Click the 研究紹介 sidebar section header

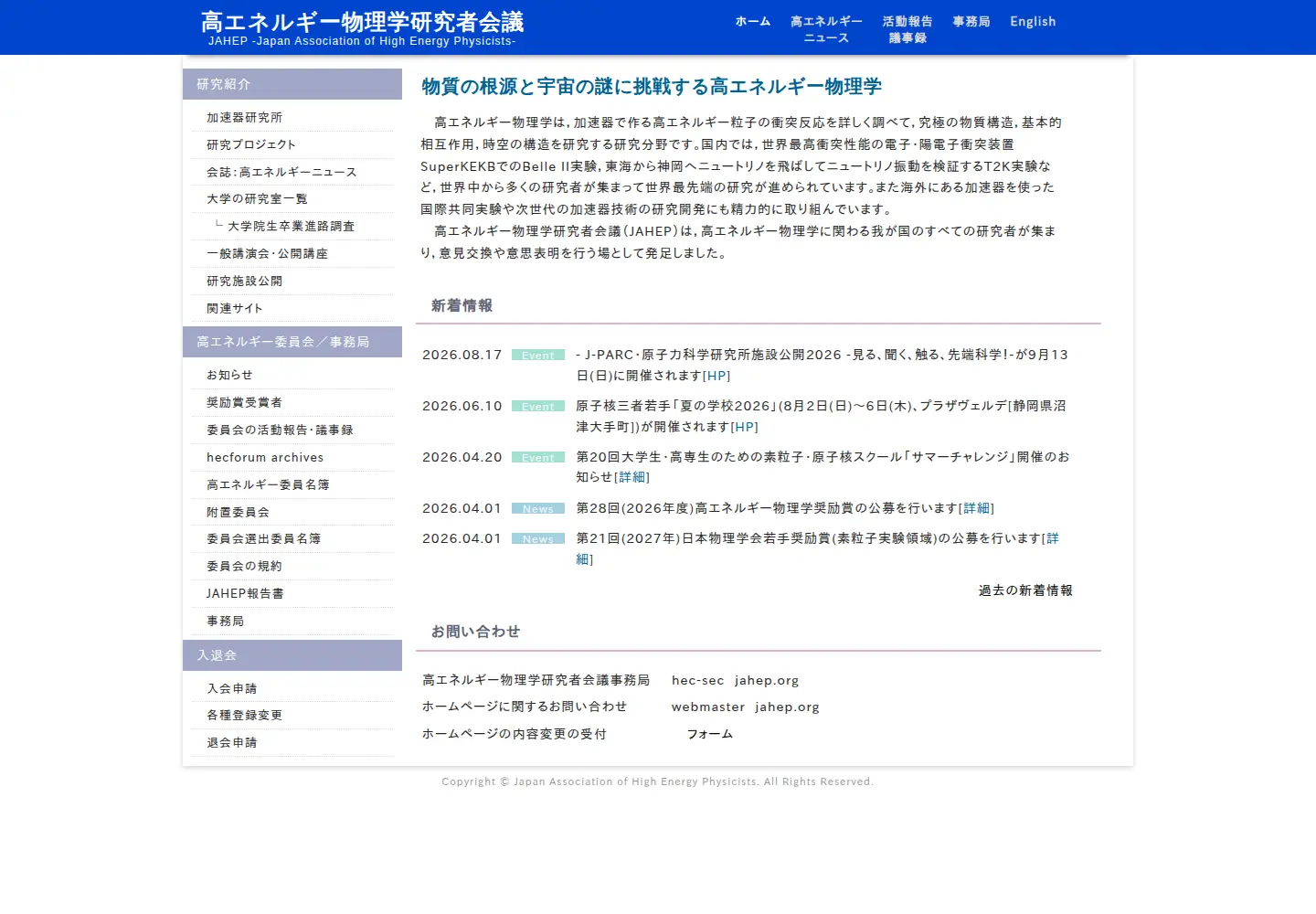[x=292, y=84]
